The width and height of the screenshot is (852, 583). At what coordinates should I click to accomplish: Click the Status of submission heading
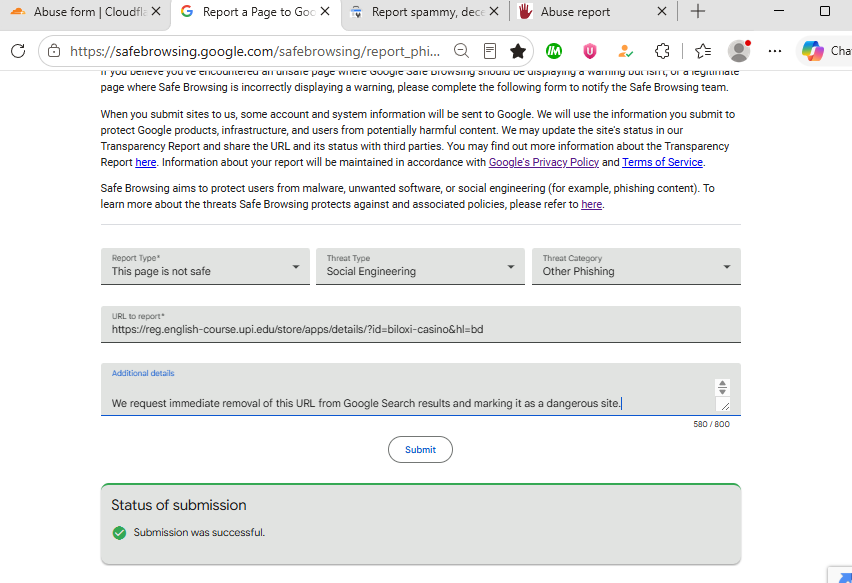click(179, 505)
